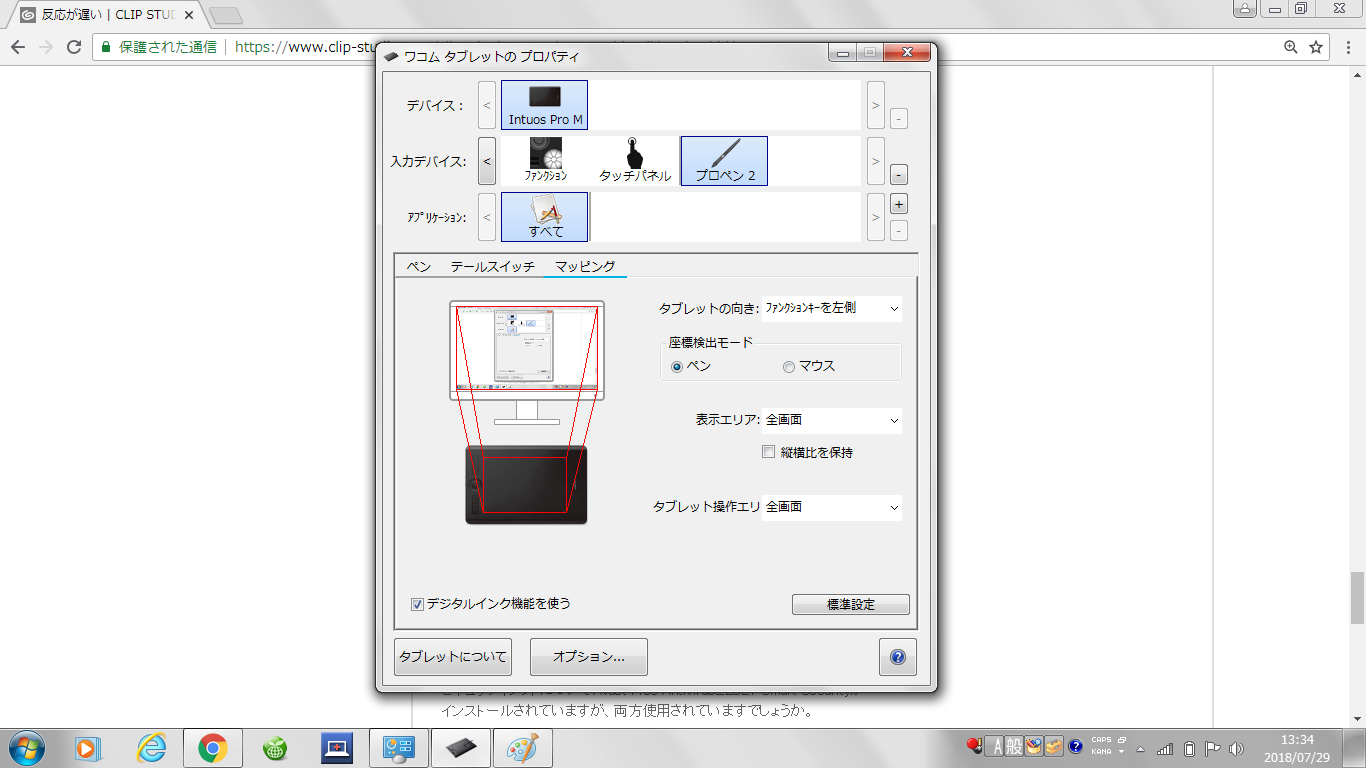Open the Chrome user profile icon
Screen dimensions: 1366x771
[x=1245, y=8]
